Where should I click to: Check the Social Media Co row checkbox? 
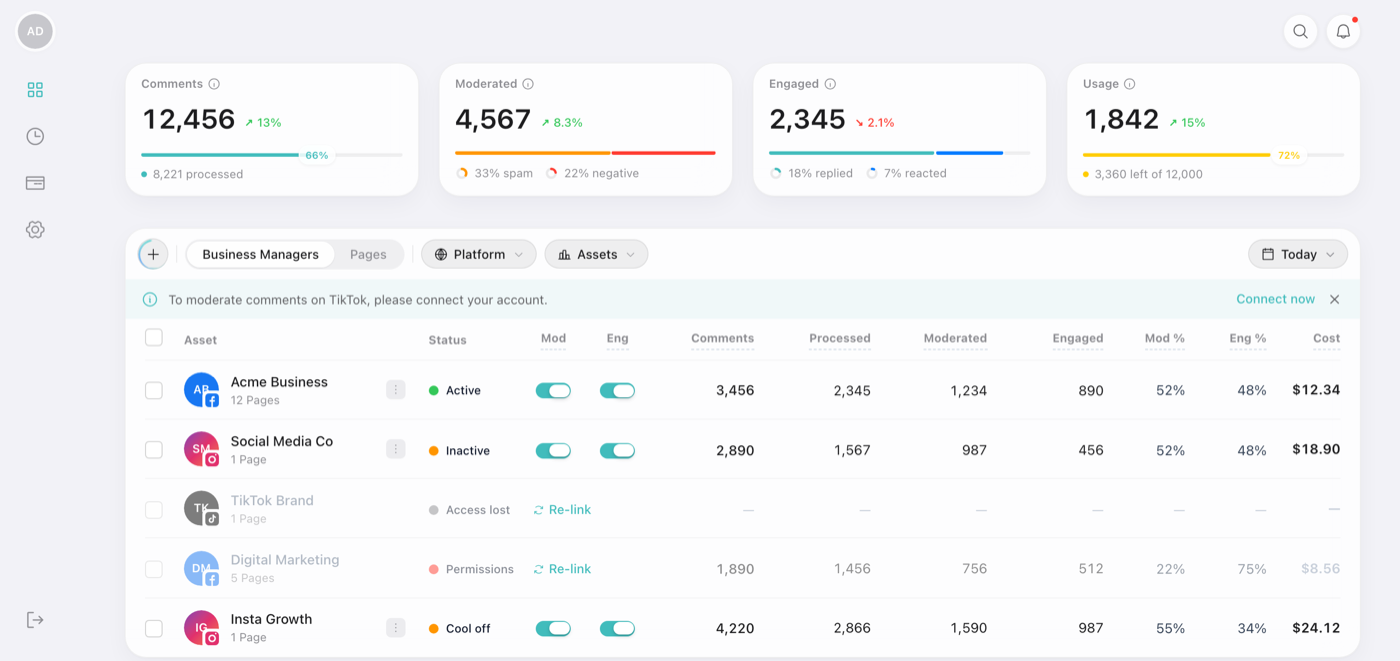(154, 450)
